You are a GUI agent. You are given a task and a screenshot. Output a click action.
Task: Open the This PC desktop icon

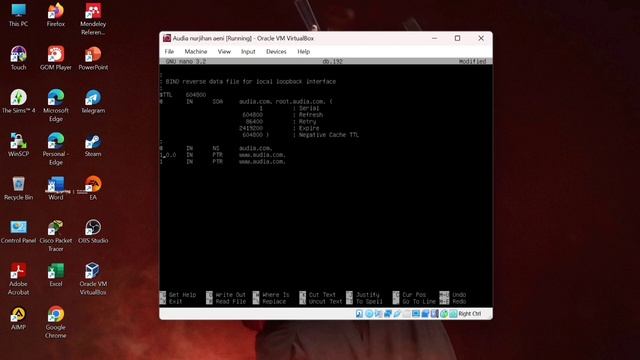(18, 15)
